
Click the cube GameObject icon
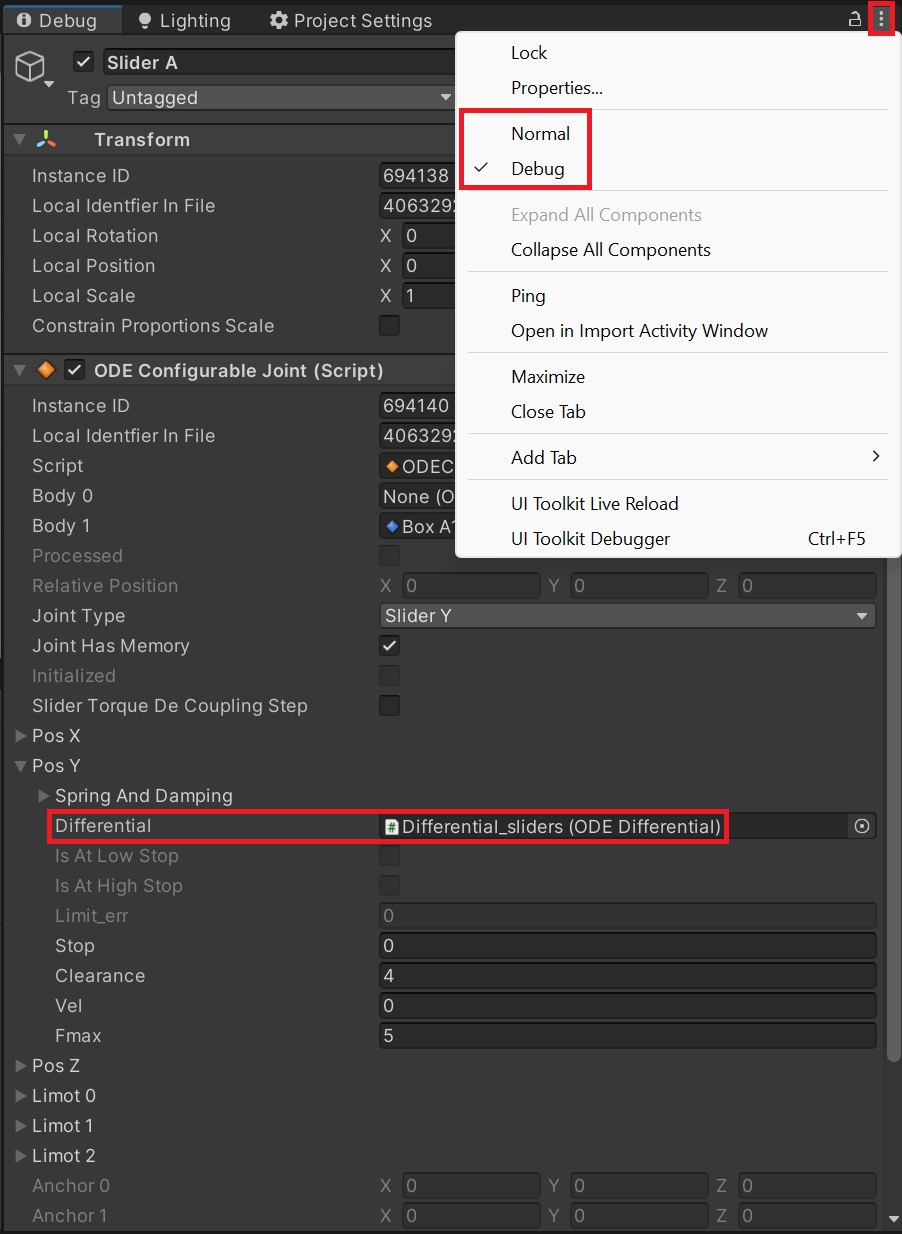click(x=29, y=66)
